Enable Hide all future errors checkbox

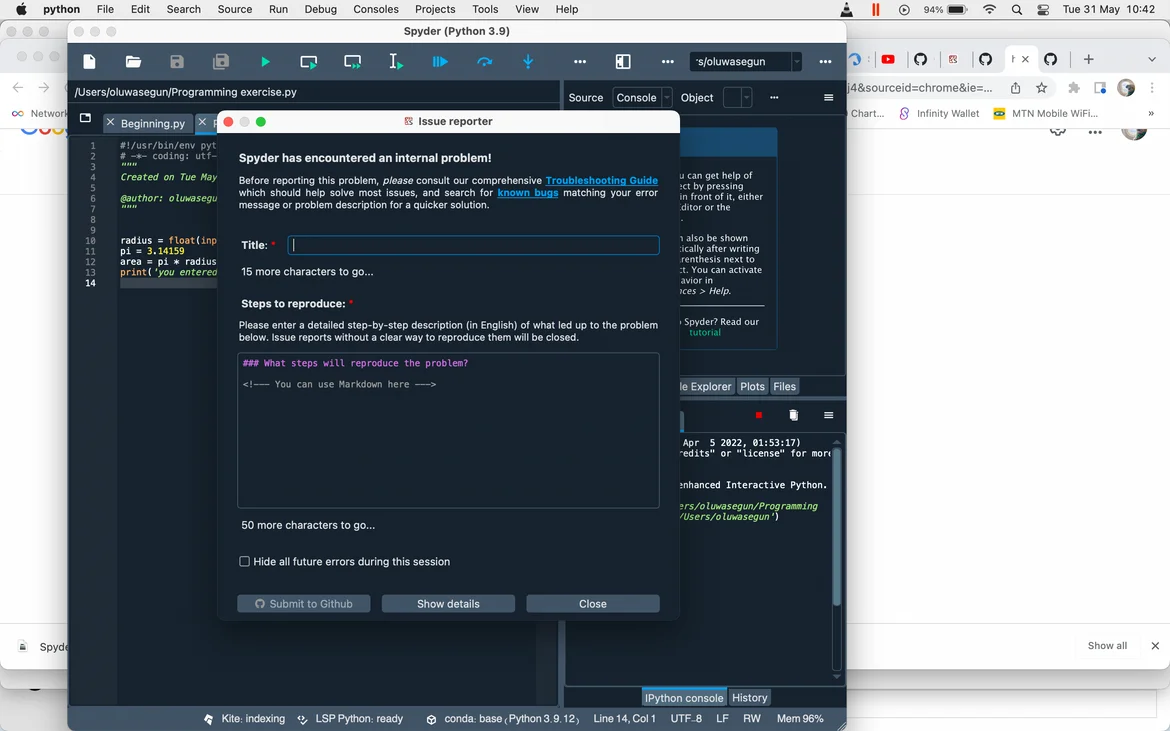(x=244, y=562)
